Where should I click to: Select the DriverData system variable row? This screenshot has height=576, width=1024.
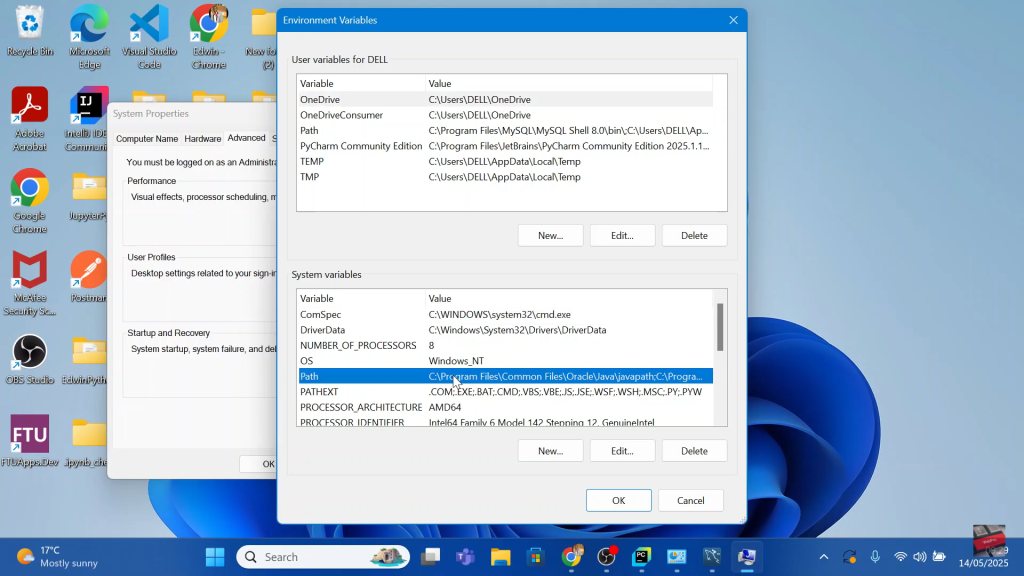point(505,330)
